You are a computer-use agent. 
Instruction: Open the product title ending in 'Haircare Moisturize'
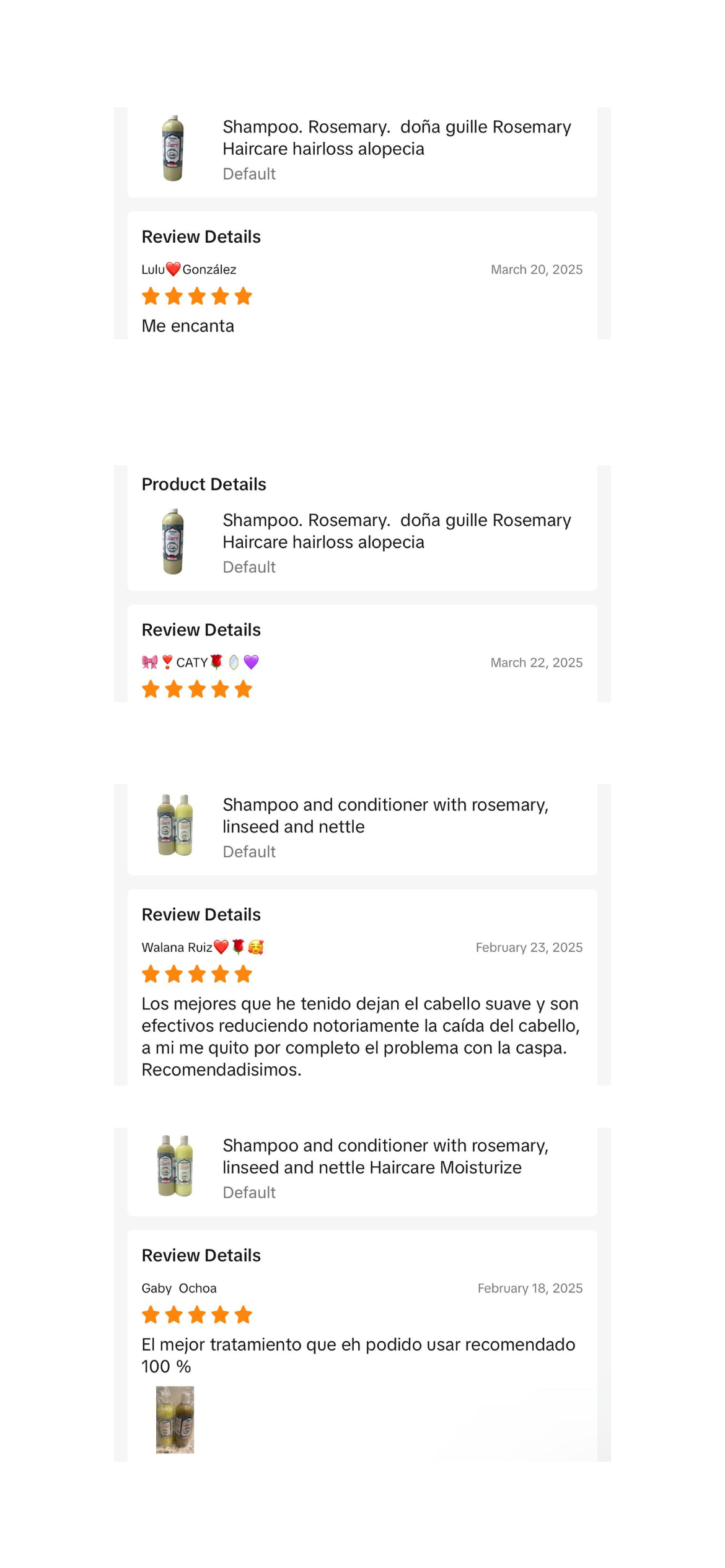[385, 1156]
